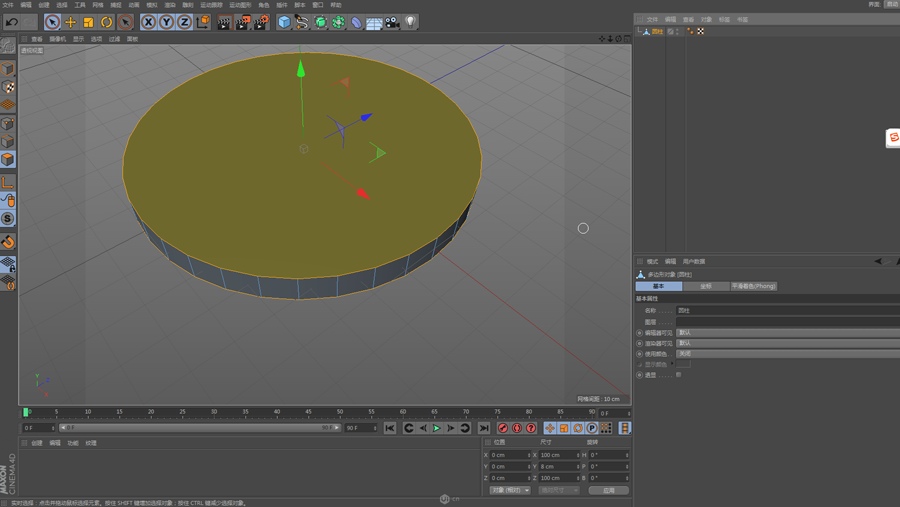The height and width of the screenshot is (507, 900).
Task: Toggle Position keyframe recording icon
Action: [550, 428]
